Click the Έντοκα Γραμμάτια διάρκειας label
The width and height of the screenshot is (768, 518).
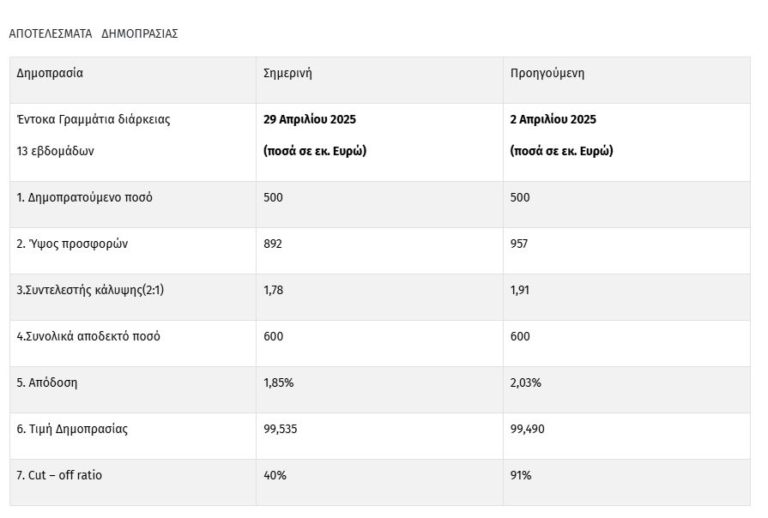pyautogui.click(x=93, y=119)
